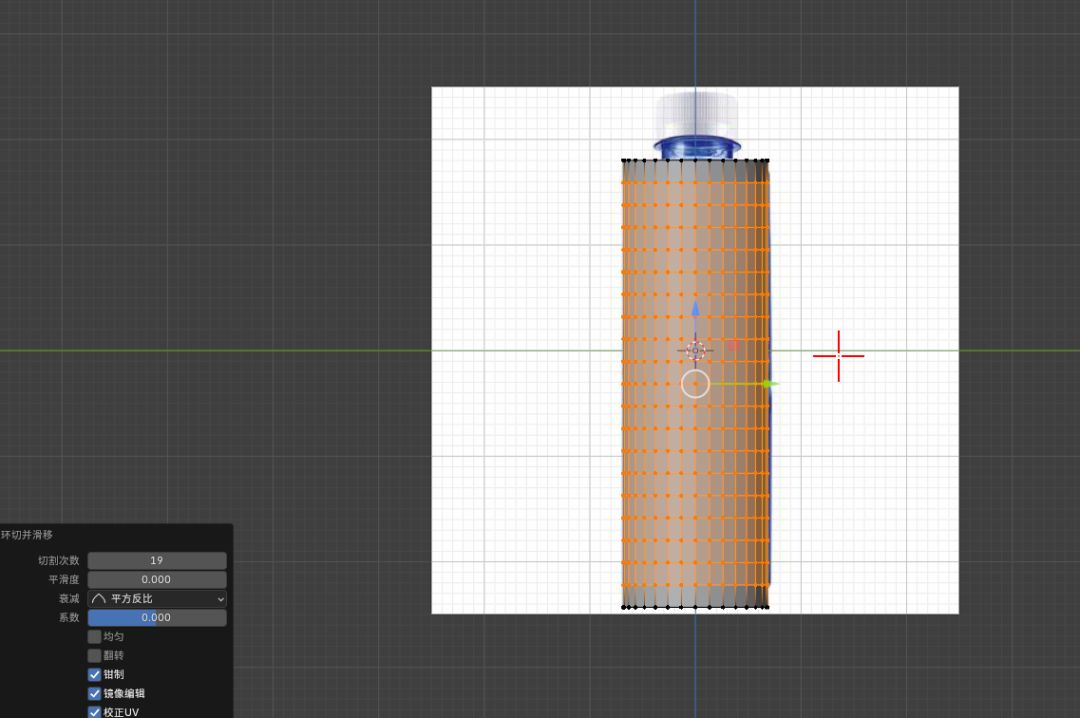Click the falloff curve icon beside 平方反比
Screen dimensions: 1080x718
click(99, 599)
